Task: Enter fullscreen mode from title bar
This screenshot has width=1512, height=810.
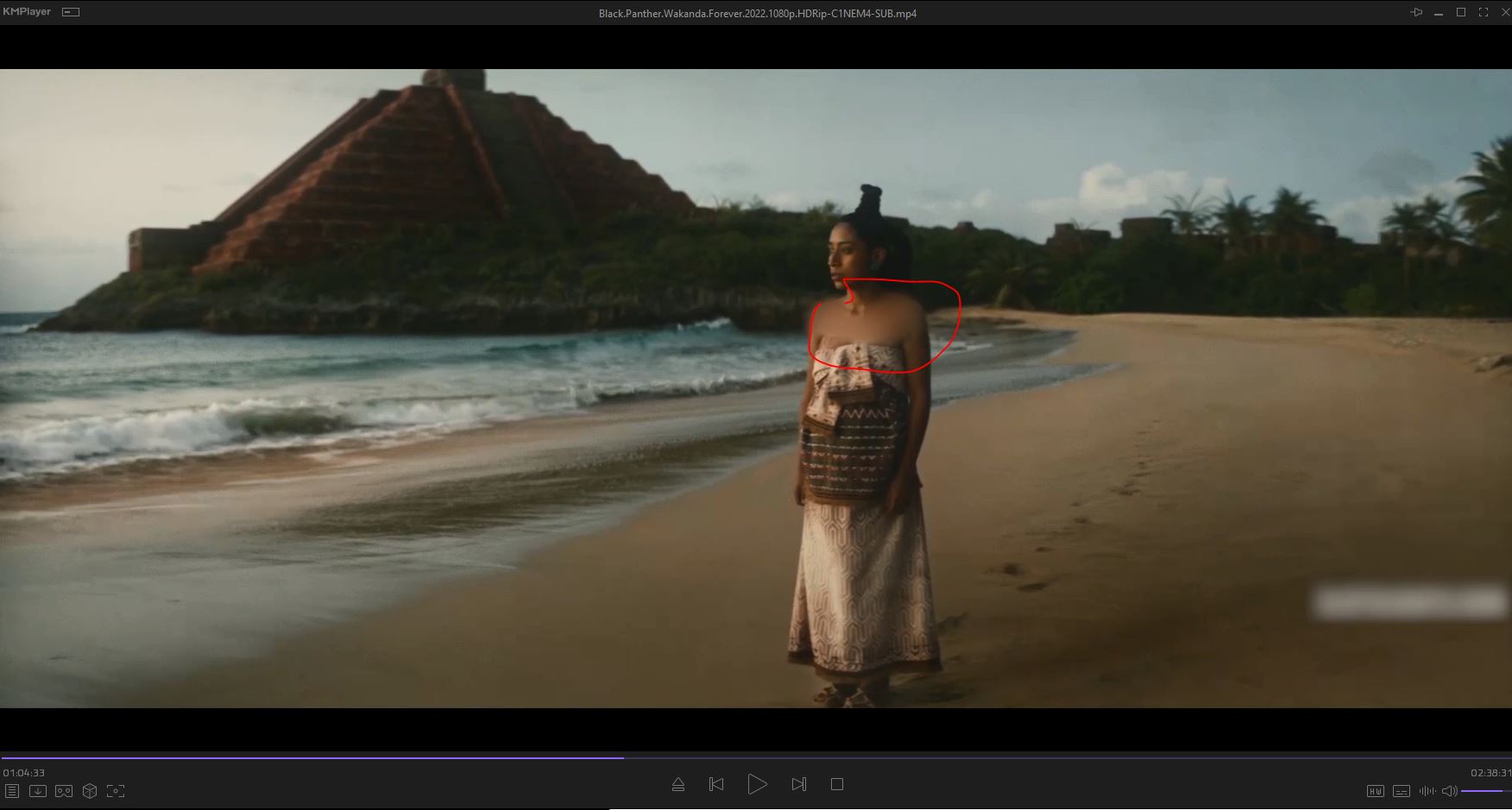Action: click(1484, 12)
